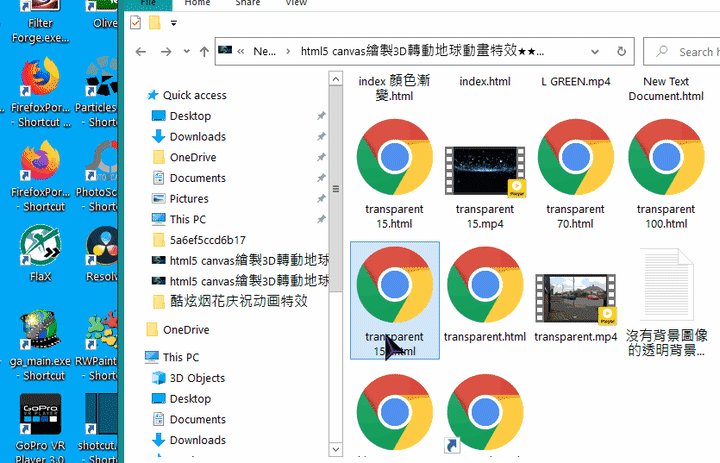Unpin Downloads using its pin icon
Viewport: 720px width, 463px height.
point(321,136)
